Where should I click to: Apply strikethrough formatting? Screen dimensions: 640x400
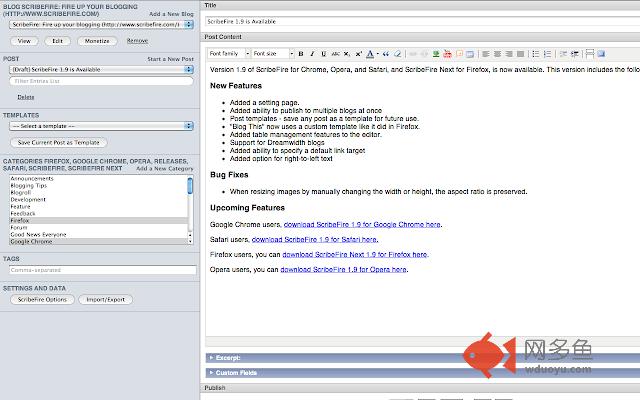pyautogui.click(x=335, y=53)
